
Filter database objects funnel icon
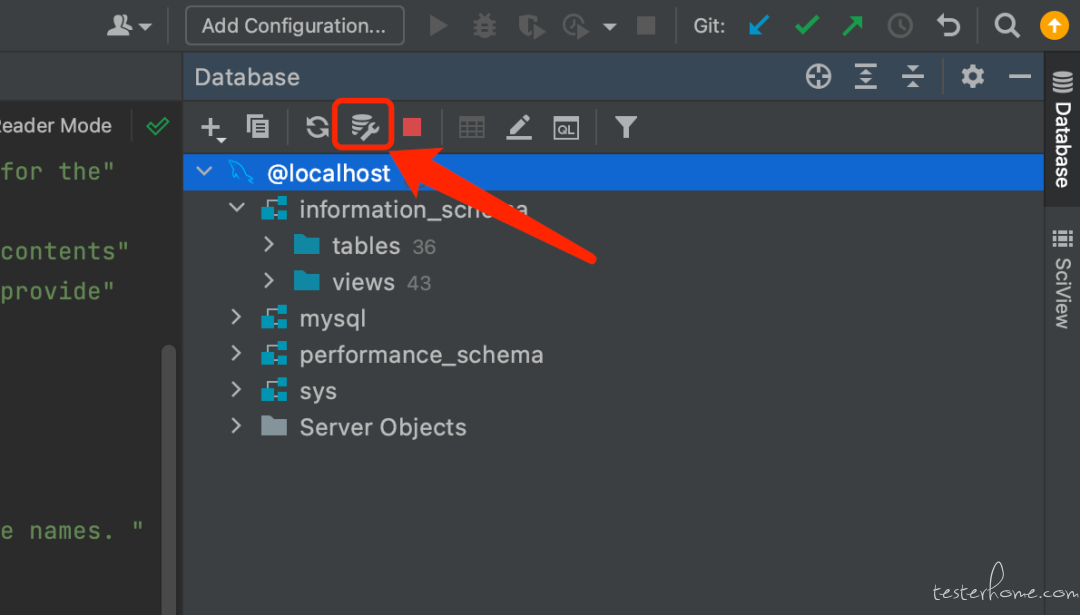tap(625, 127)
